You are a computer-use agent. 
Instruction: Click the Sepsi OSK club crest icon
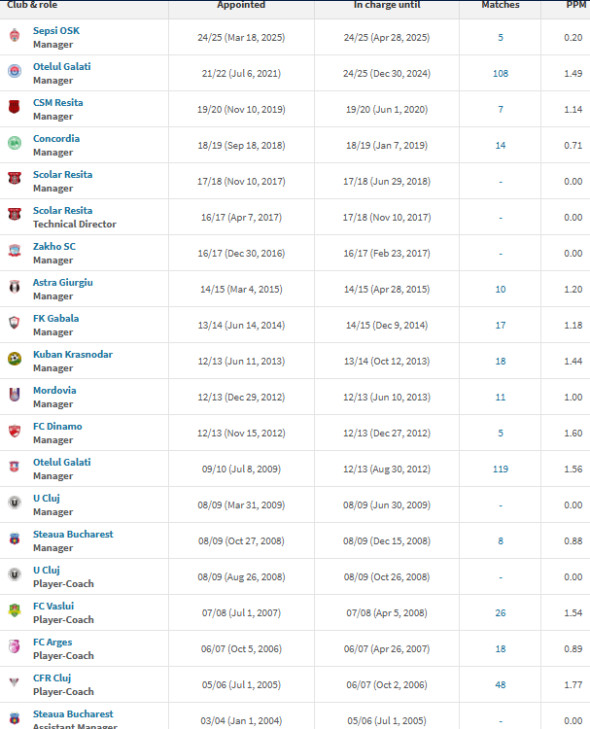14,35
